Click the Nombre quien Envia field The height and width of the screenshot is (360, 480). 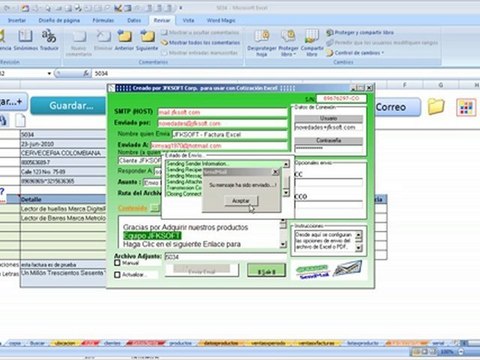tap(229, 135)
